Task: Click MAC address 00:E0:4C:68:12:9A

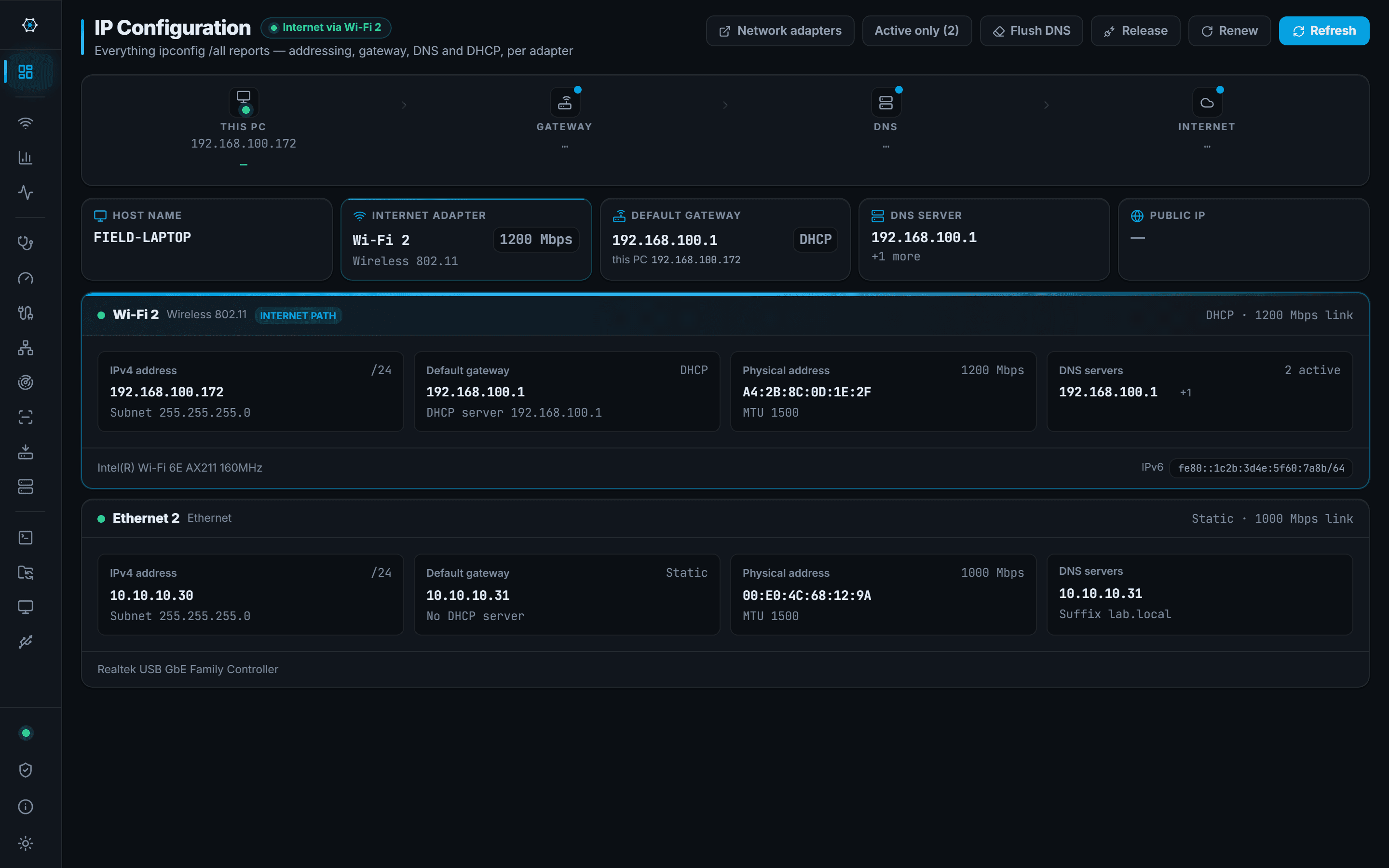Action: point(806,596)
